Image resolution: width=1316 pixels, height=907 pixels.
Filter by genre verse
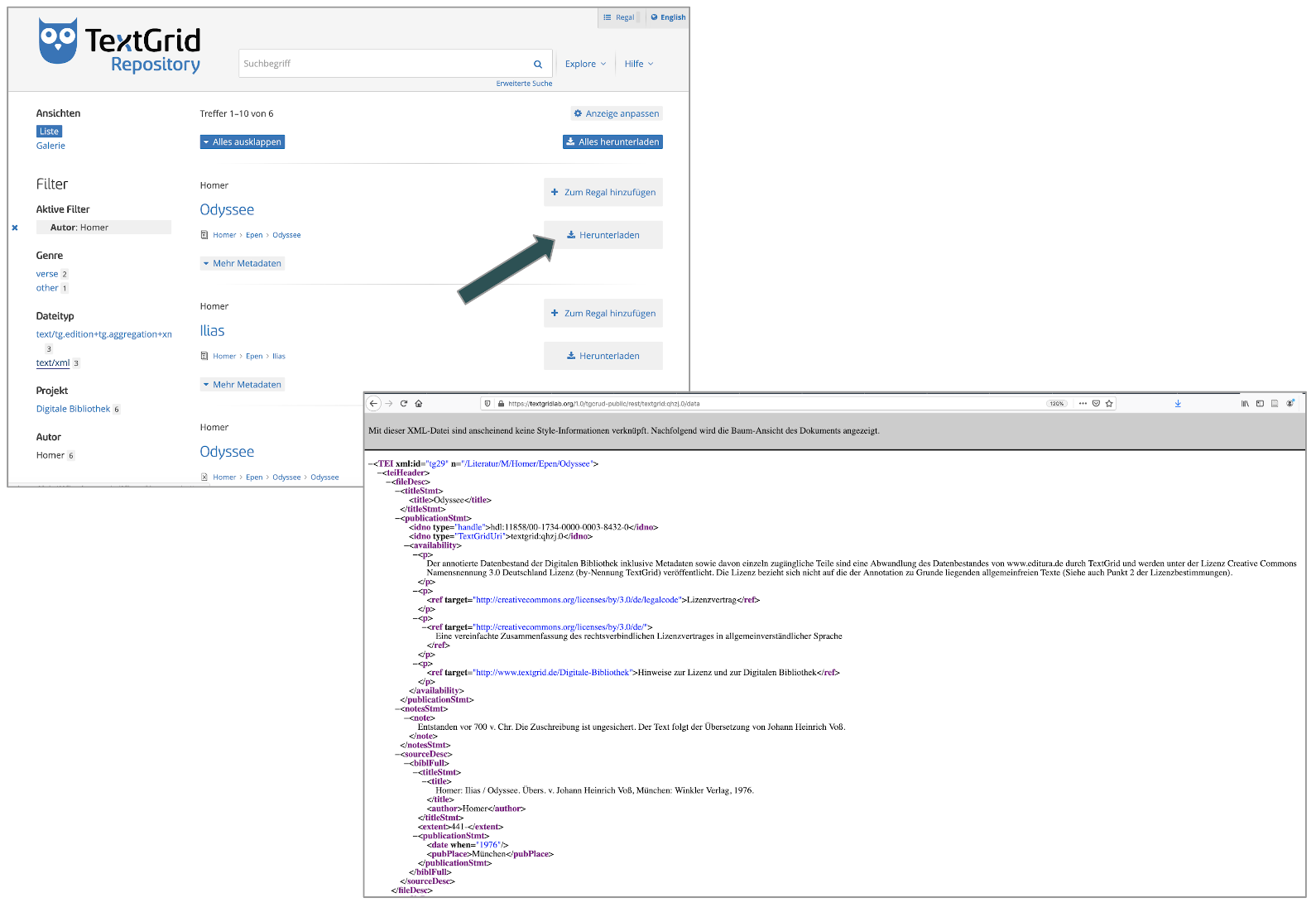click(47, 274)
